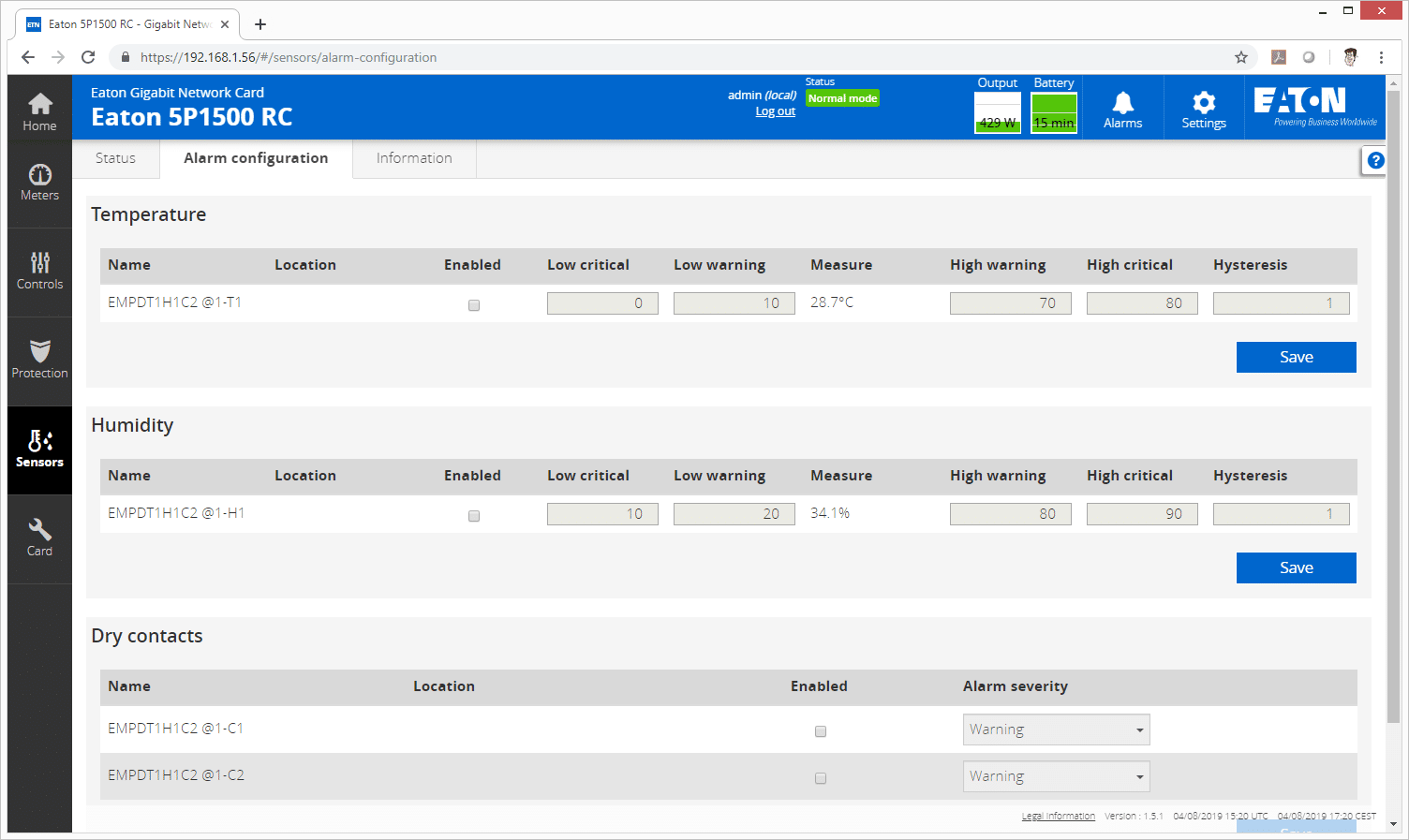This screenshot has width=1409, height=840.
Task: Click the Output 429 W gauge
Action: point(998,113)
